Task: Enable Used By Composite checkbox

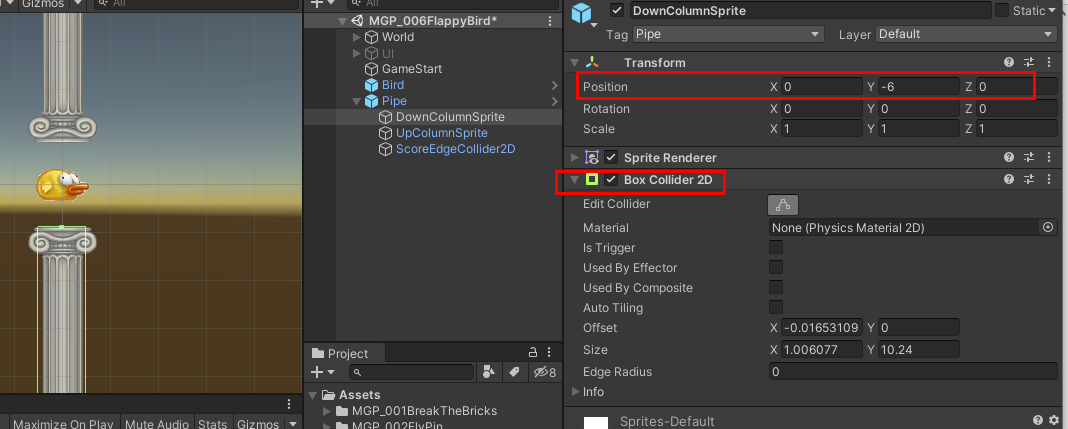Action: point(776,287)
